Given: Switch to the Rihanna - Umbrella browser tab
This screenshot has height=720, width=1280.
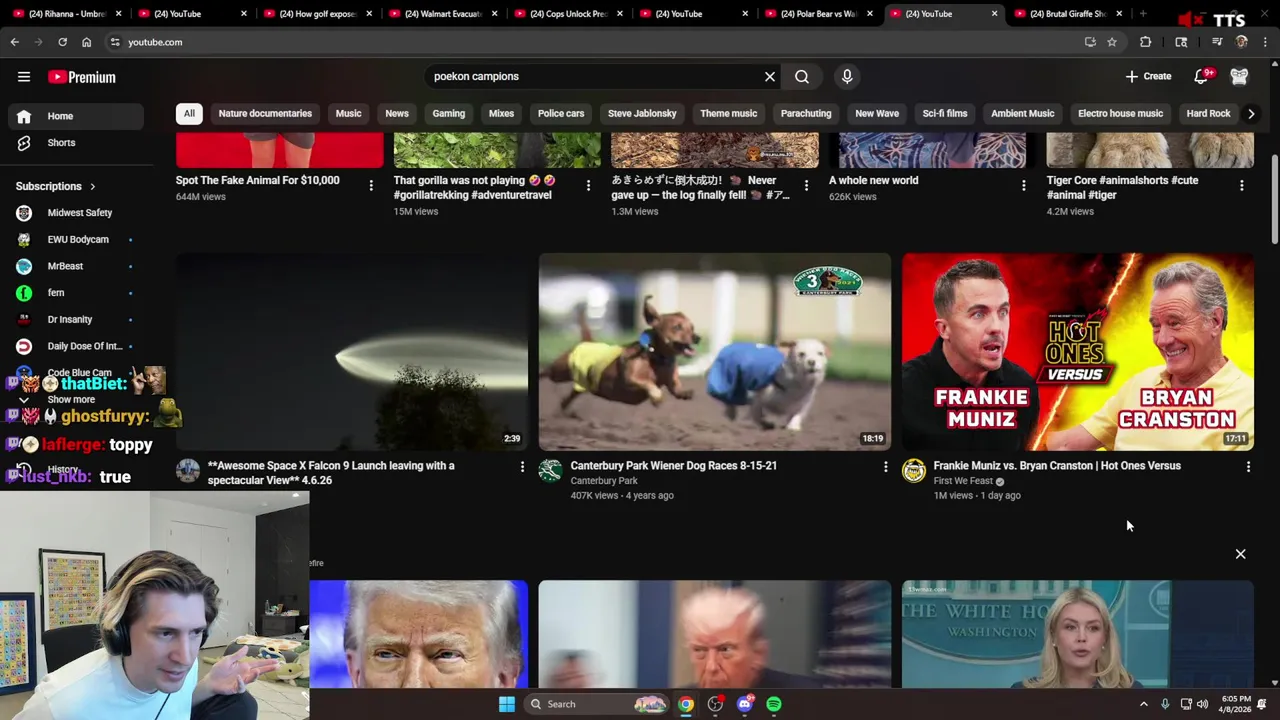Looking at the screenshot, I should [x=66, y=14].
